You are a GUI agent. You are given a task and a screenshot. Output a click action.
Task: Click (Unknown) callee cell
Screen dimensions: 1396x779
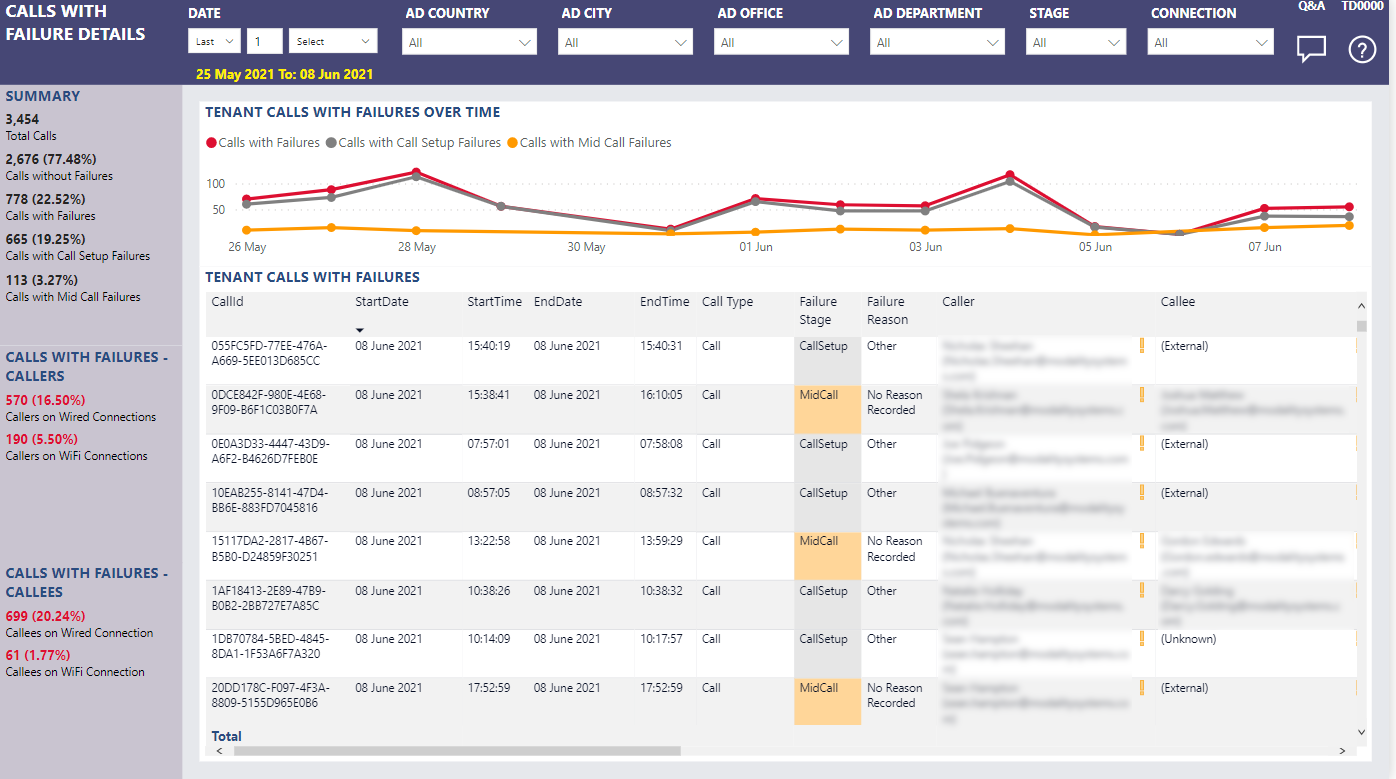point(1188,639)
